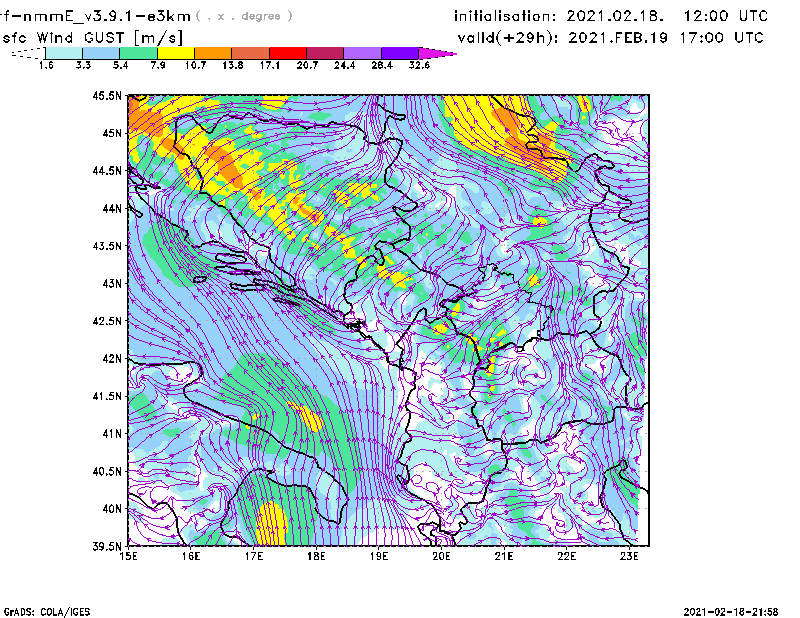Screen dimensions: 800x618
Task: Click the '44.5N' latitude axis label
Action: click(x=107, y=170)
